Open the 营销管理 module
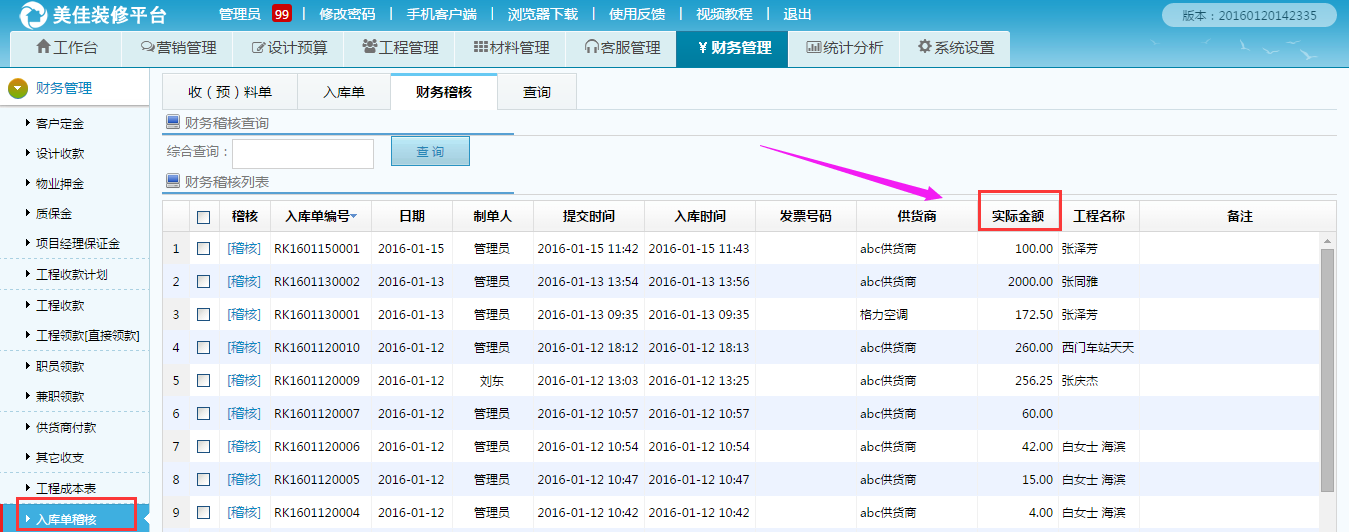1350x532 pixels. 178,48
